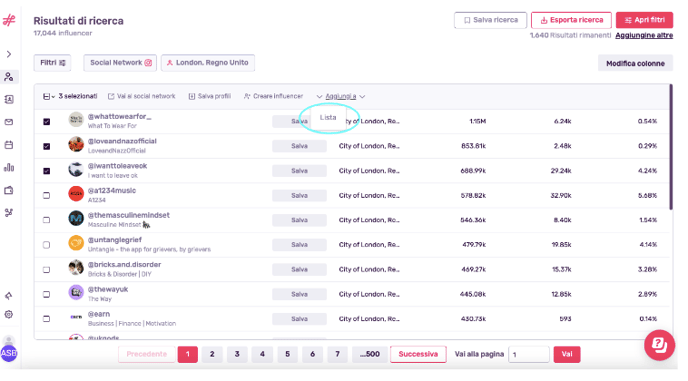This screenshot has width=688, height=381.
Task: Open the @iwanttoleaveok profile name
Action: tap(118, 166)
